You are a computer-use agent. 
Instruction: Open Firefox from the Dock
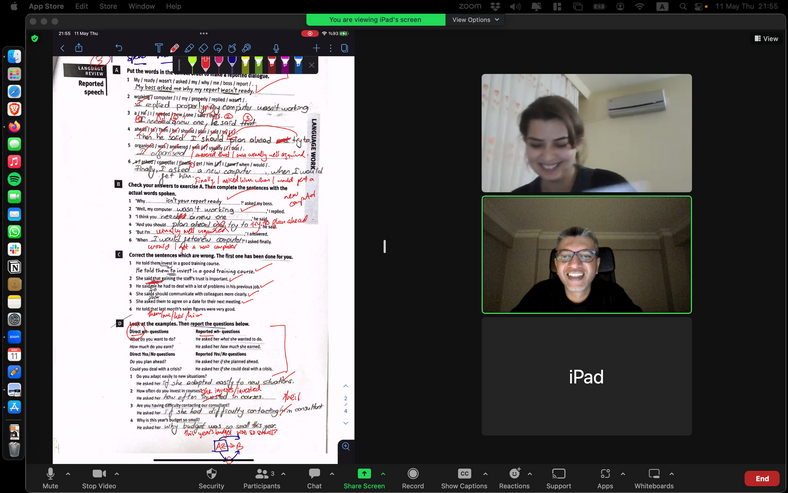coord(14,126)
